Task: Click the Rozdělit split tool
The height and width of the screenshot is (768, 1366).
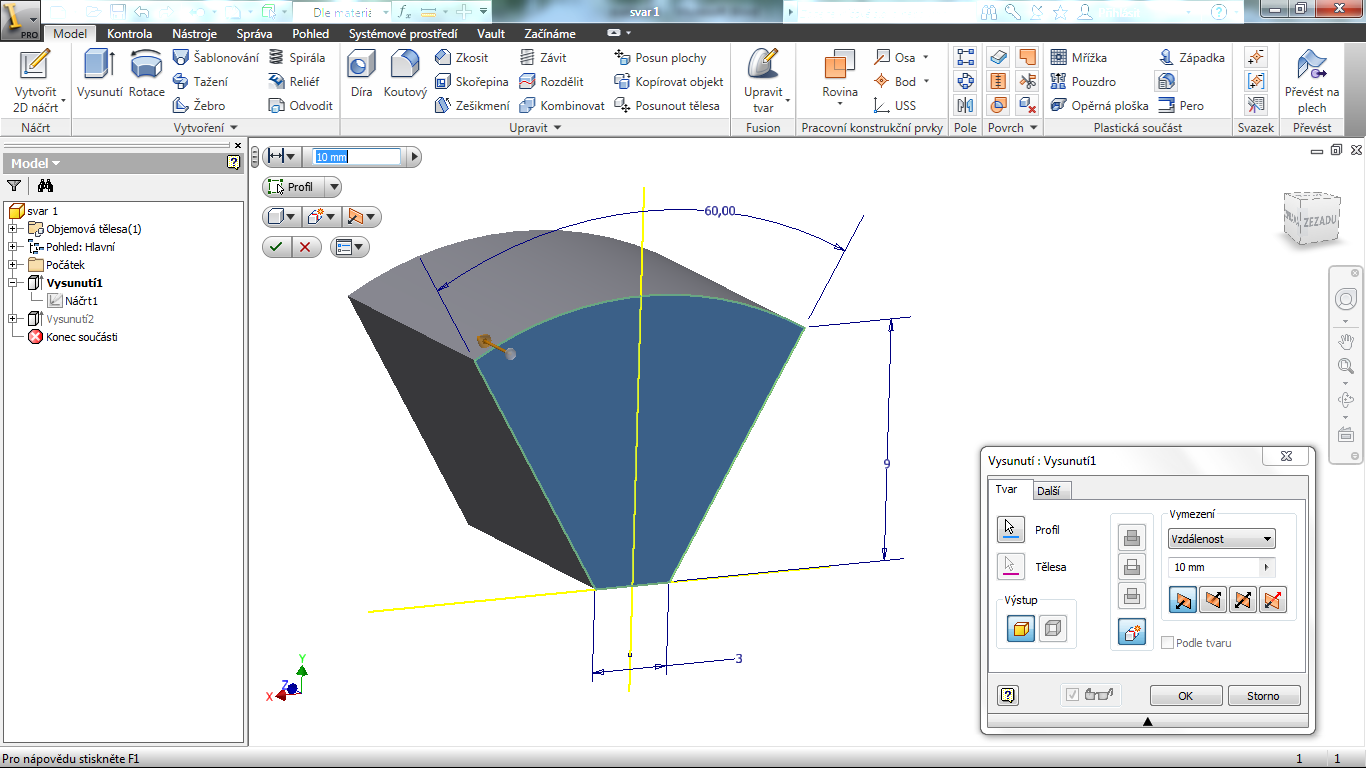Action: [x=551, y=82]
